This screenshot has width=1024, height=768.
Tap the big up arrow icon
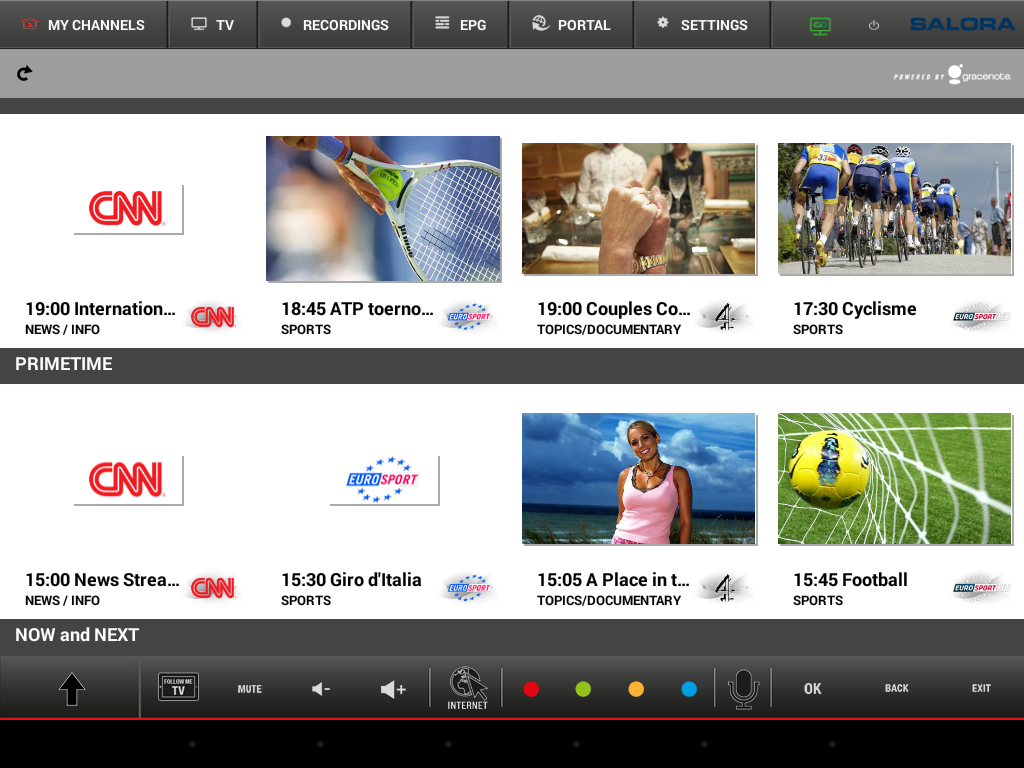tap(72, 689)
